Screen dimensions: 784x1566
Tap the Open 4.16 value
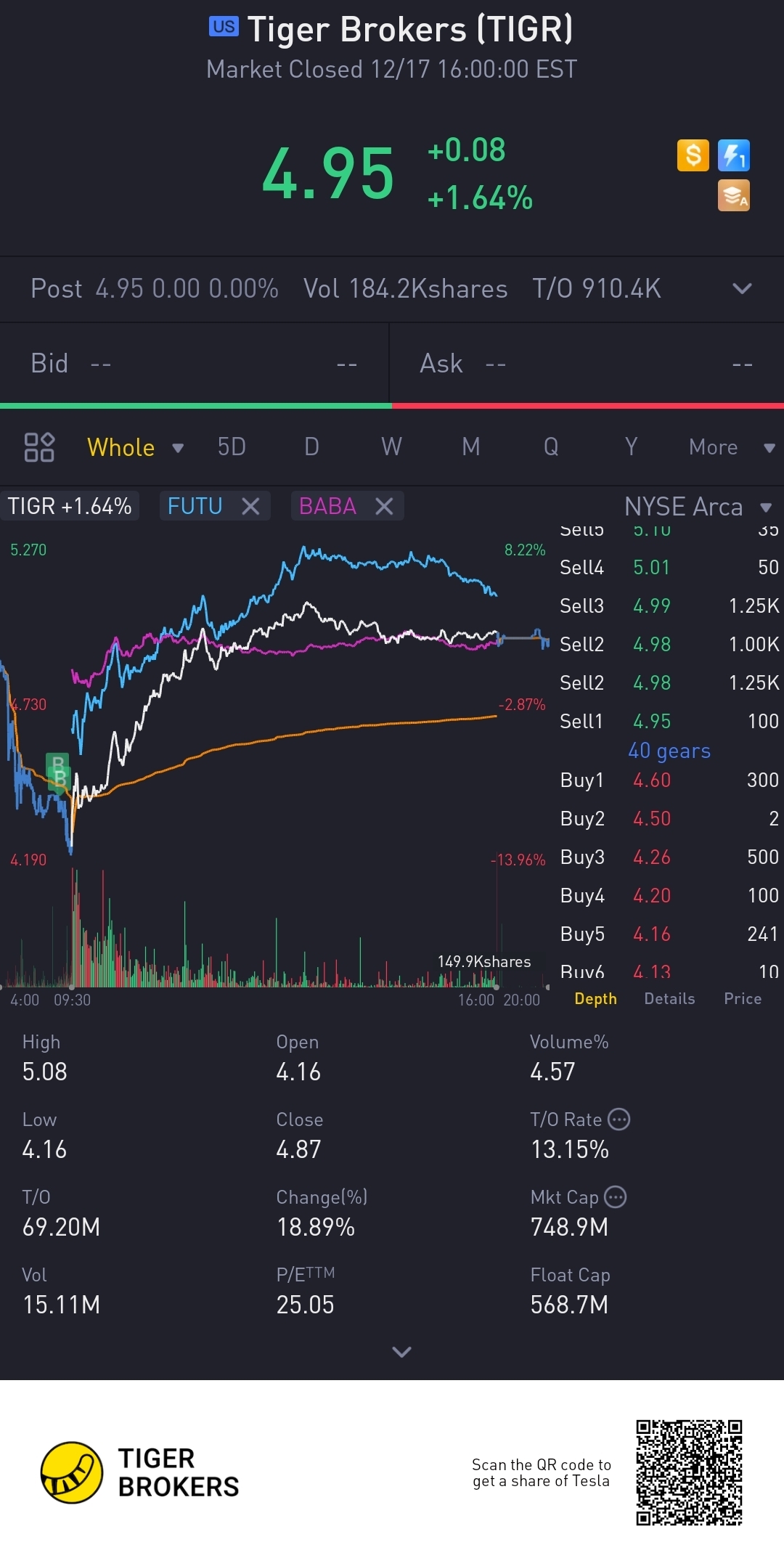(298, 1072)
